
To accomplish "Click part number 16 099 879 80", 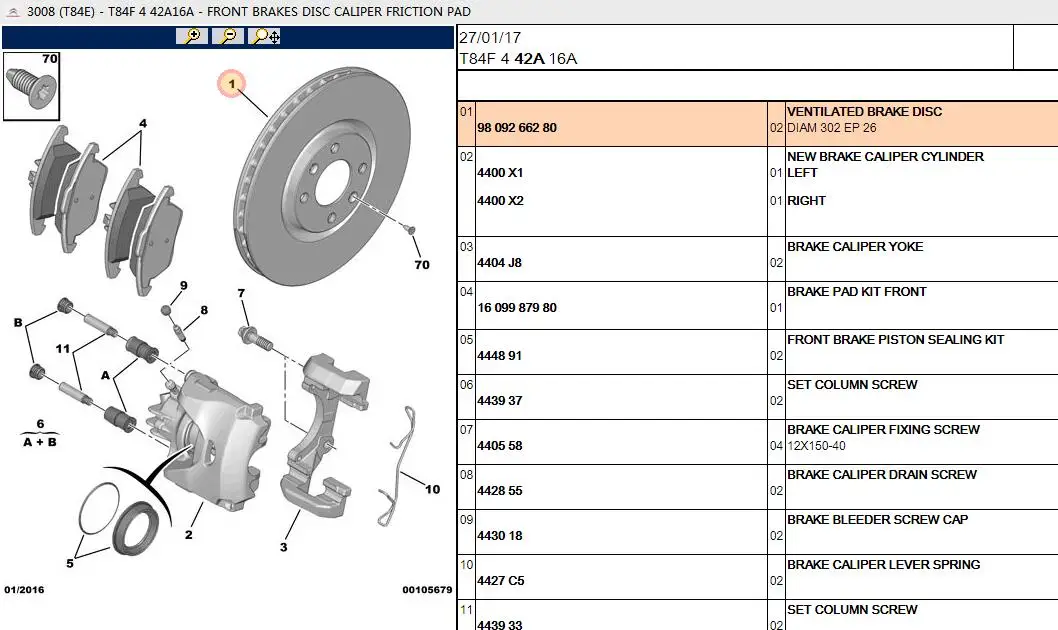I will click(x=517, y=308).
